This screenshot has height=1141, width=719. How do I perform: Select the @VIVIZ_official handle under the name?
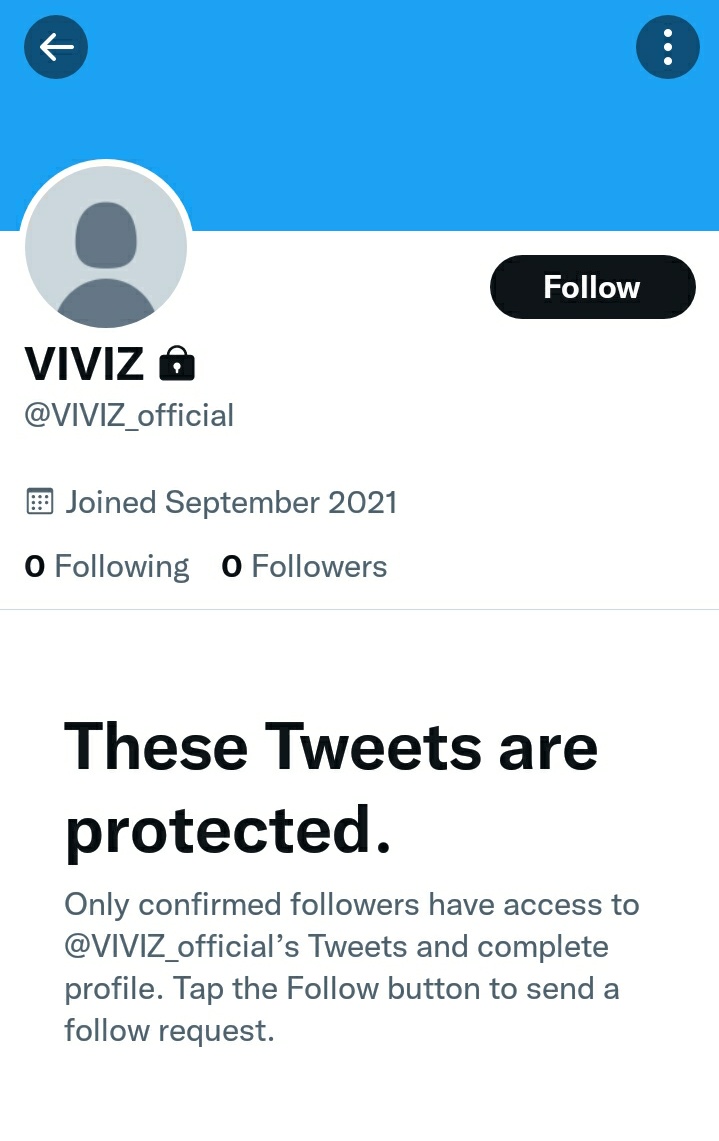pos(129,414)
